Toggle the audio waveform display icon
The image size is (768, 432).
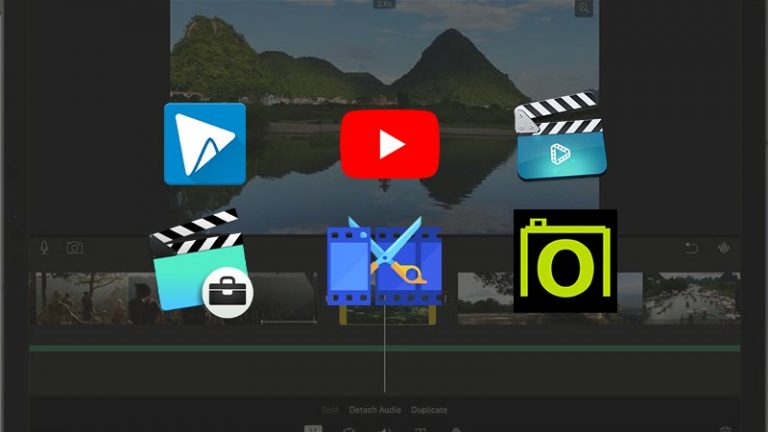[x=724, y=248]
